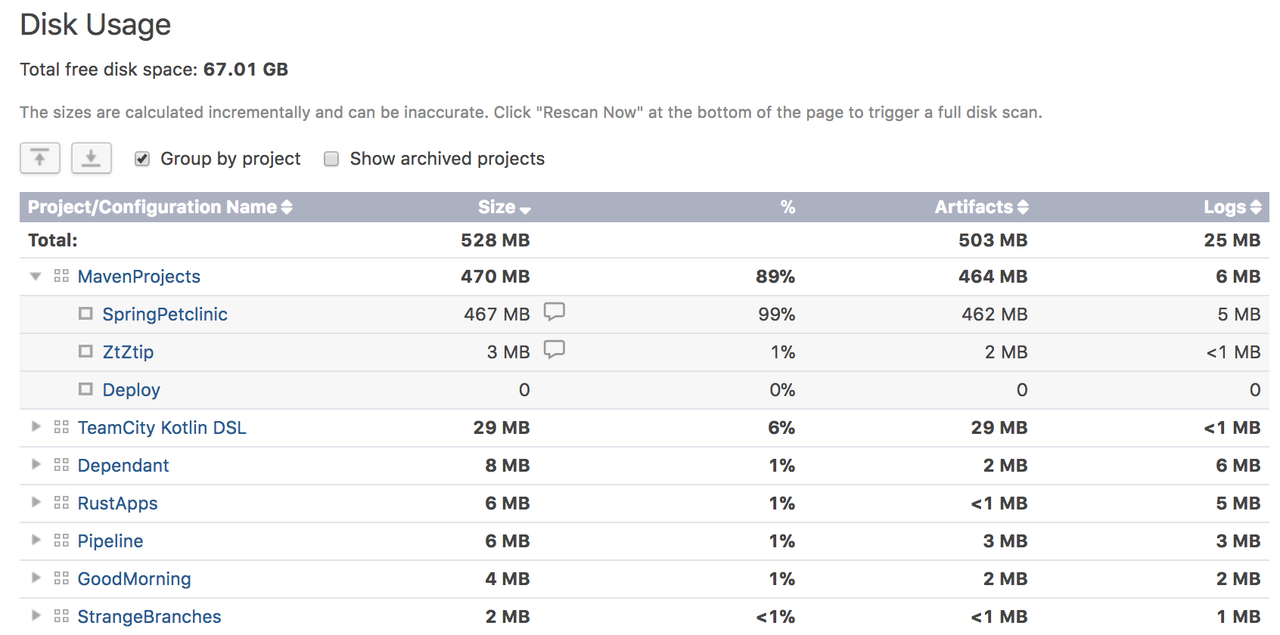Viewport: 1280px width, 635px height.
Task: Uncheck the Group by project checkbox
Action: [142, 159]
